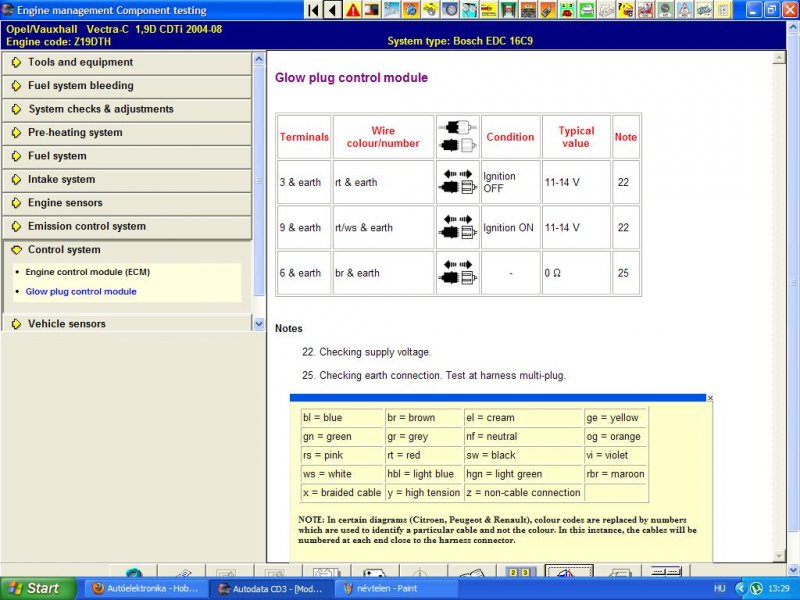The image size is (800, 600).
Task: Open the red warning triangle toolbar icon
Action: pyautogui.click(x=353, y=10)
